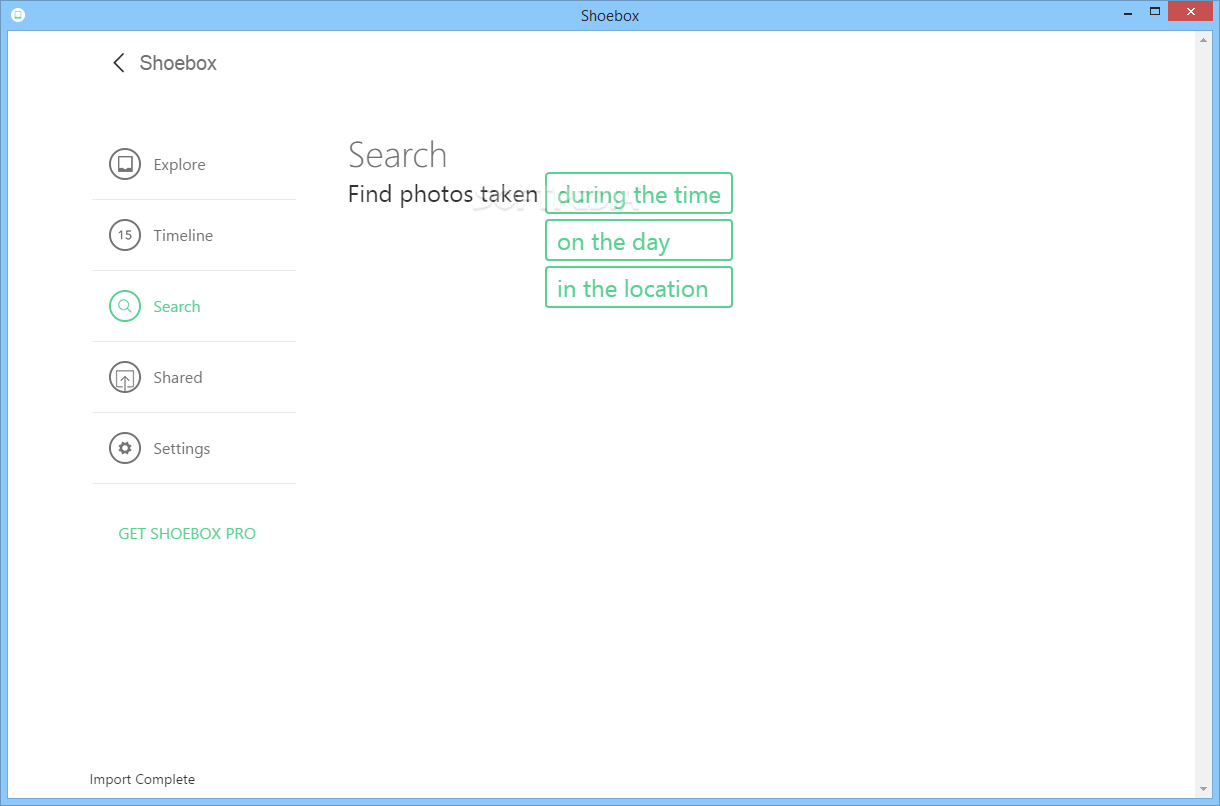Choose the 'on the day' search option
The image size is (1220, 806).
(639, 240)
